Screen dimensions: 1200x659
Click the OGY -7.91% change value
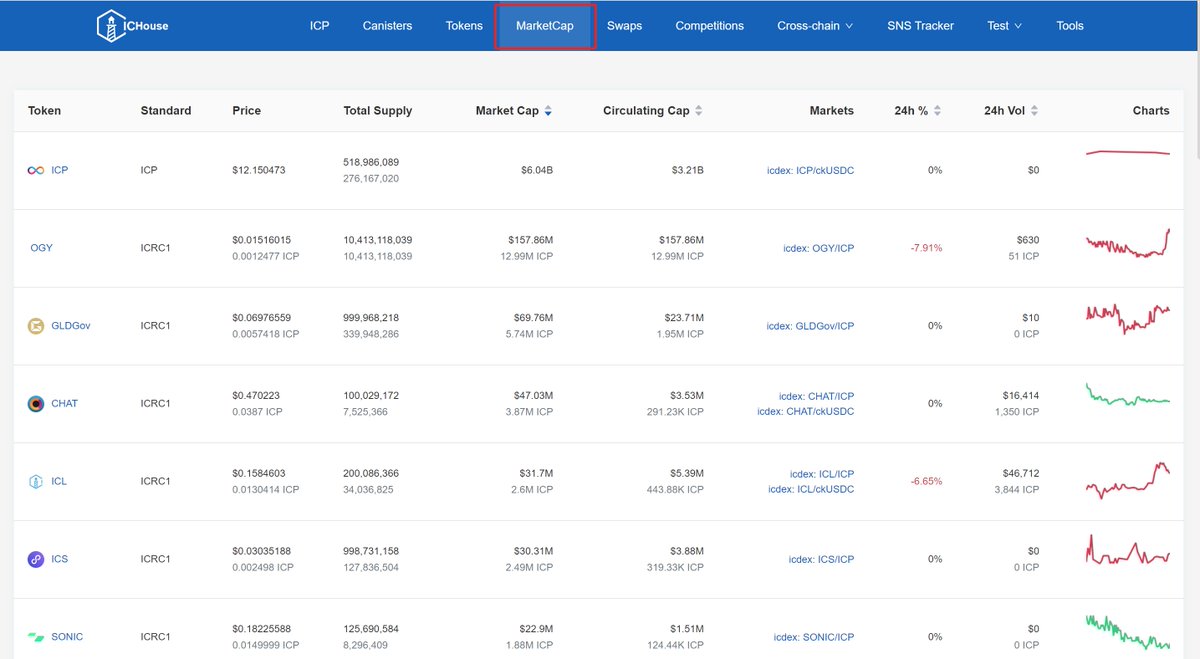926,248
